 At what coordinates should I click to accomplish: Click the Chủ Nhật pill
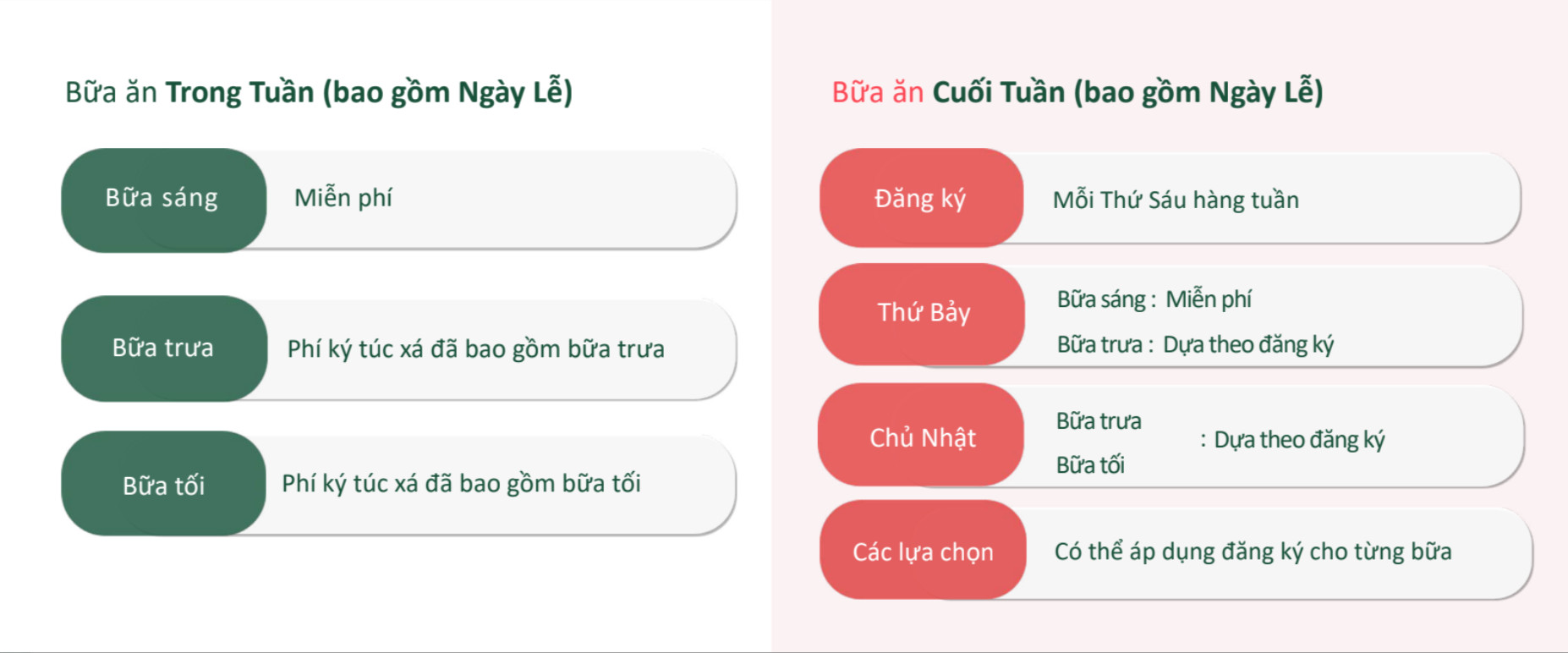coord(922,437)
